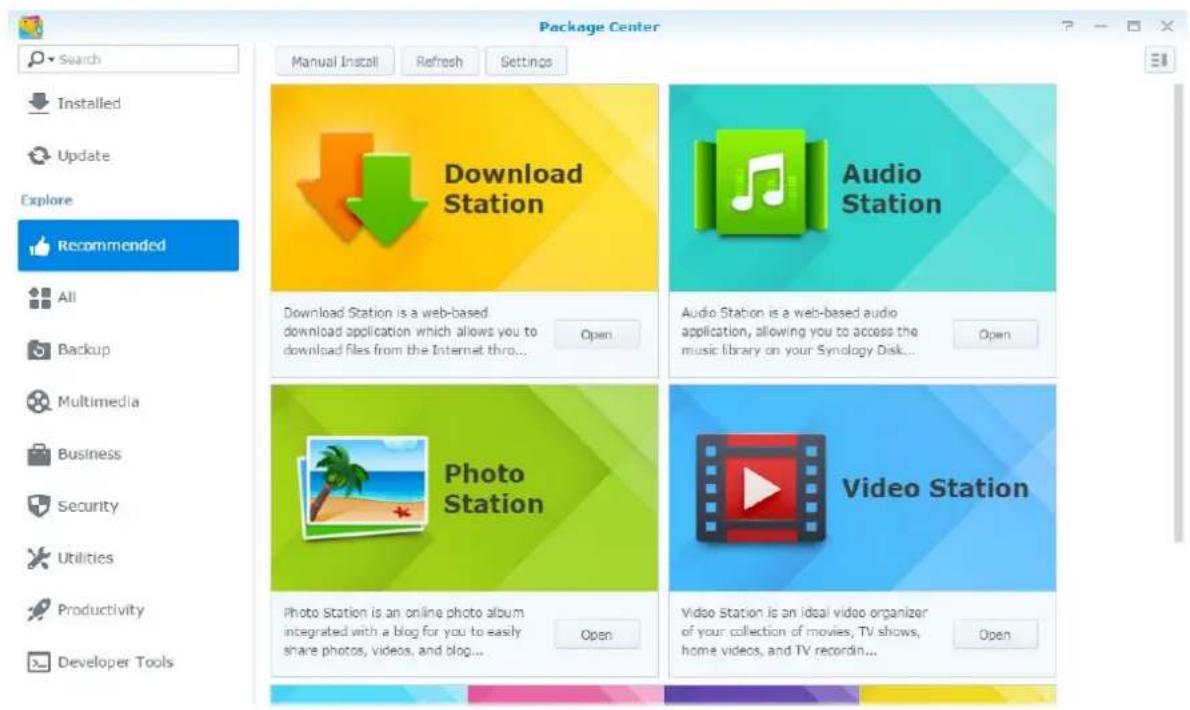
Task: Open Photo Station with its Open button
Action: (x=597, y=635)
